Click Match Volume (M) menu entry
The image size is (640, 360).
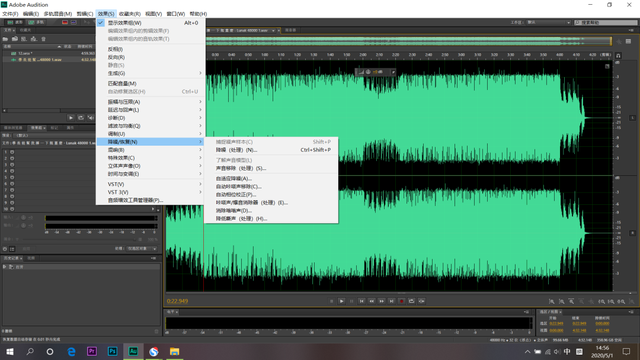point(150,83)
